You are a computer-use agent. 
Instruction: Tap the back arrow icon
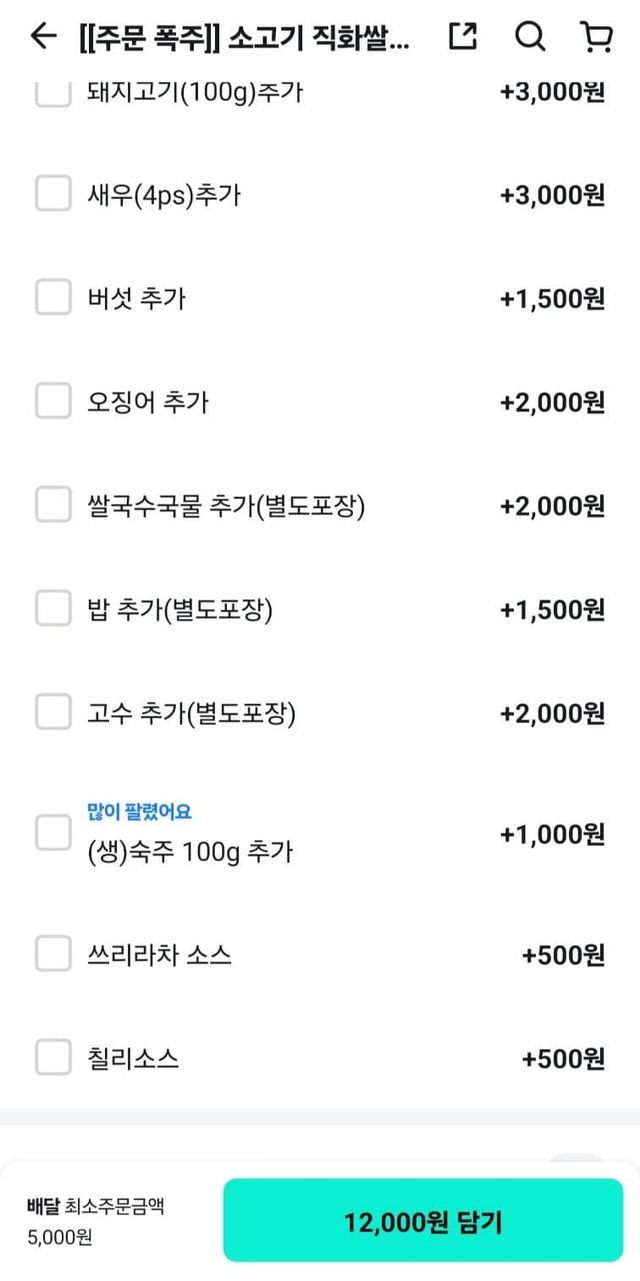[x=43, y=37]
